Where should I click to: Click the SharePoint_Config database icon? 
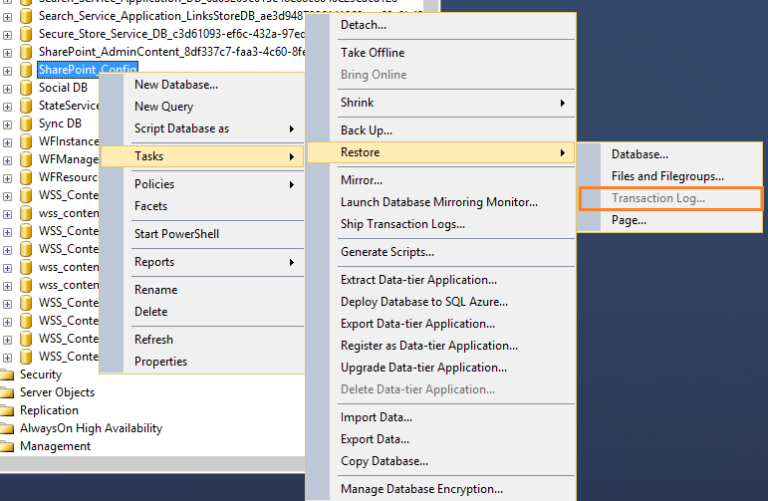click(26, 70)
